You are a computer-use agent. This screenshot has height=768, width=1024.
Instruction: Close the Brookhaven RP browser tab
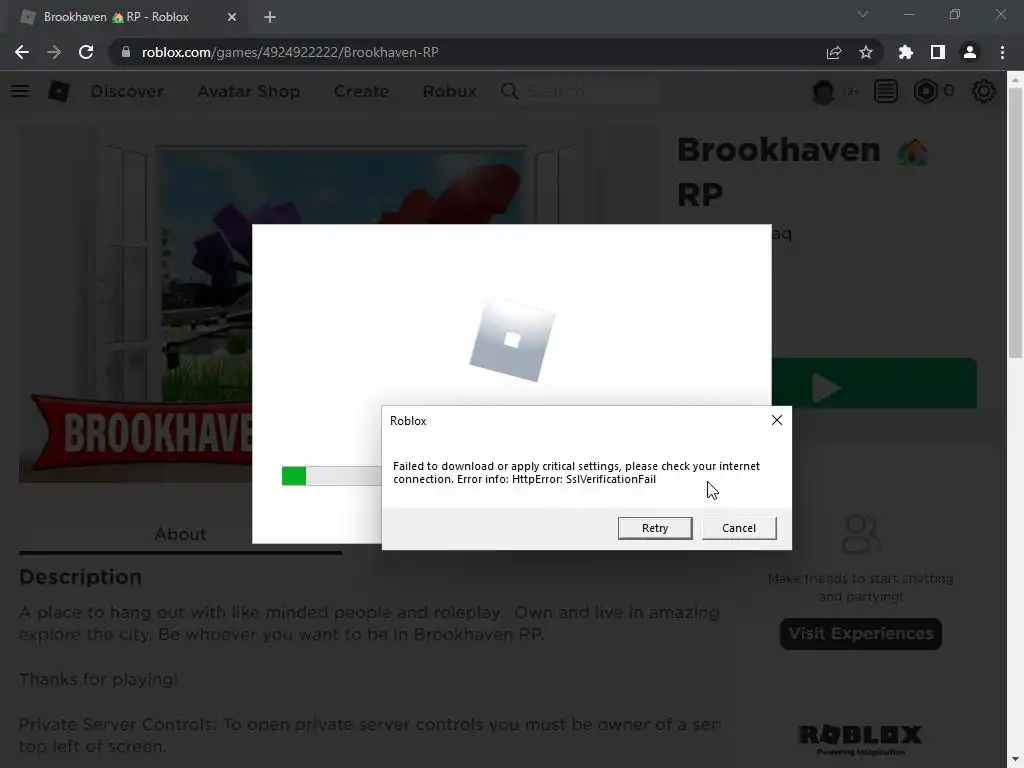[231, 17]
